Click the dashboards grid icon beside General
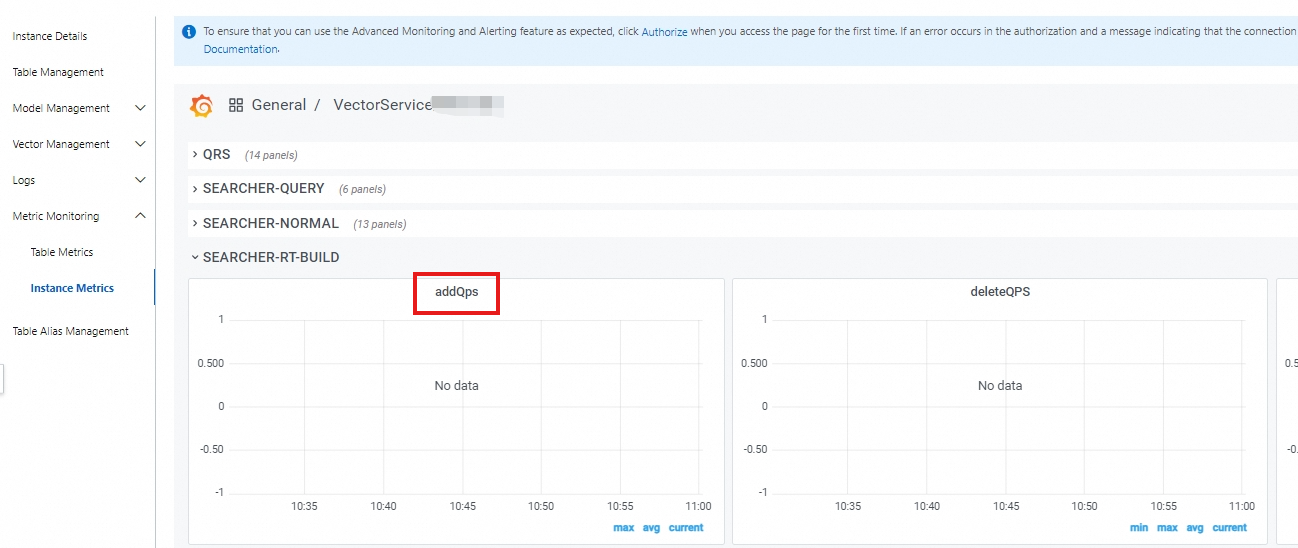1298x548 pixels. pos(236,105)
